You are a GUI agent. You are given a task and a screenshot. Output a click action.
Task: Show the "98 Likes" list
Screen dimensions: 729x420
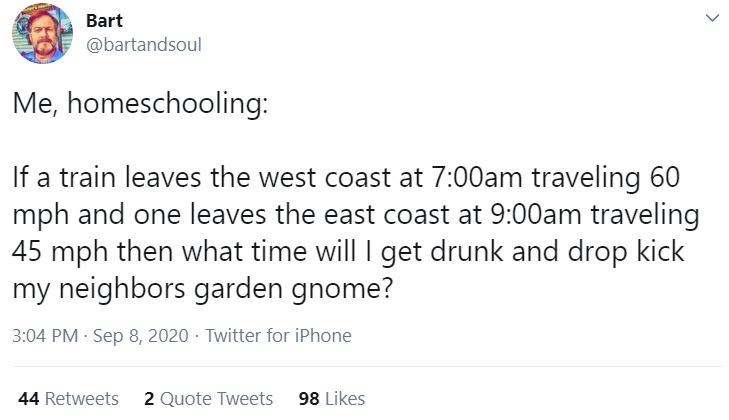pos(332,398)
